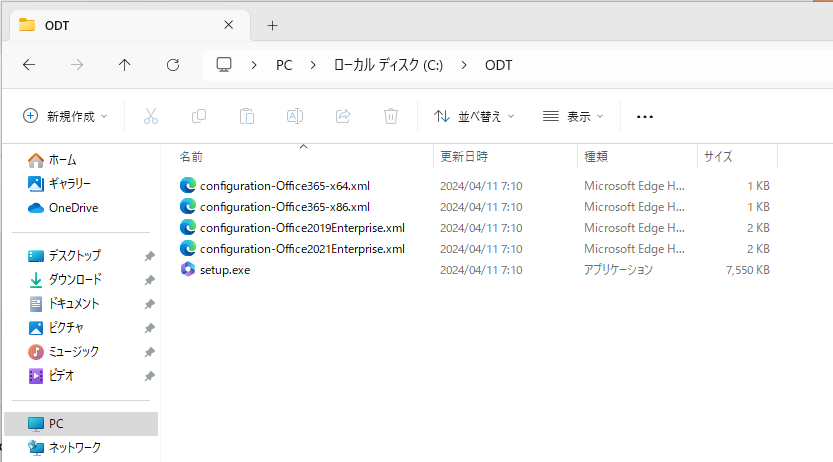Image resolution: width=833 pixels, height=462 pixels.
Task: Open 並べ替え sort dropdown
Action: pyautogui.click(x=474, y=116)
